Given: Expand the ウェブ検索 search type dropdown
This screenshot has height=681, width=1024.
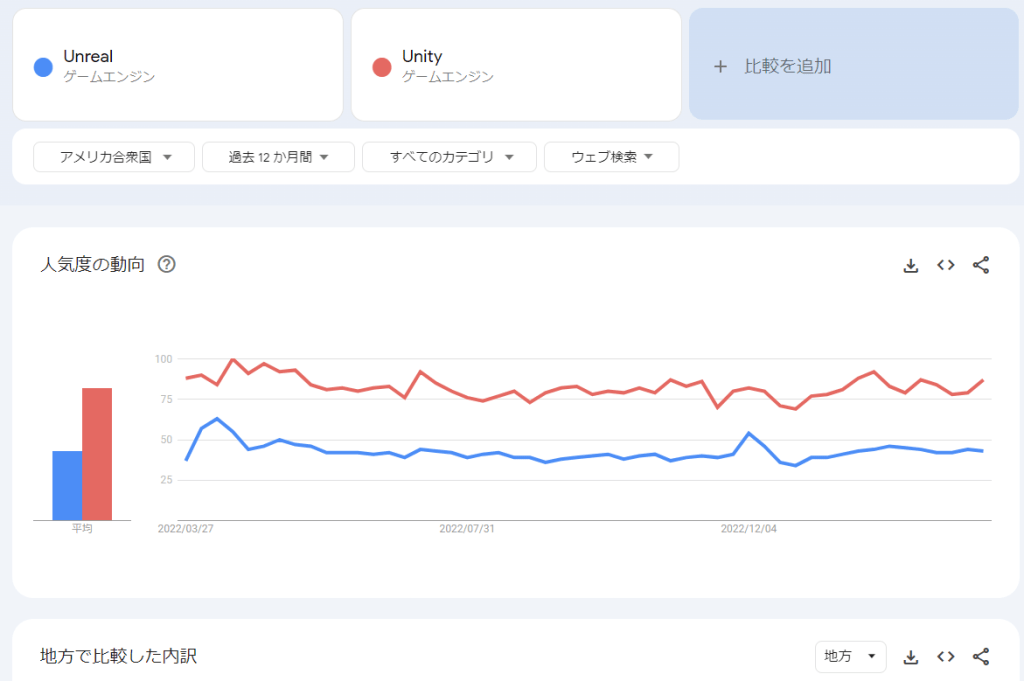Looking at the screenshot, I should pos(611,157).
